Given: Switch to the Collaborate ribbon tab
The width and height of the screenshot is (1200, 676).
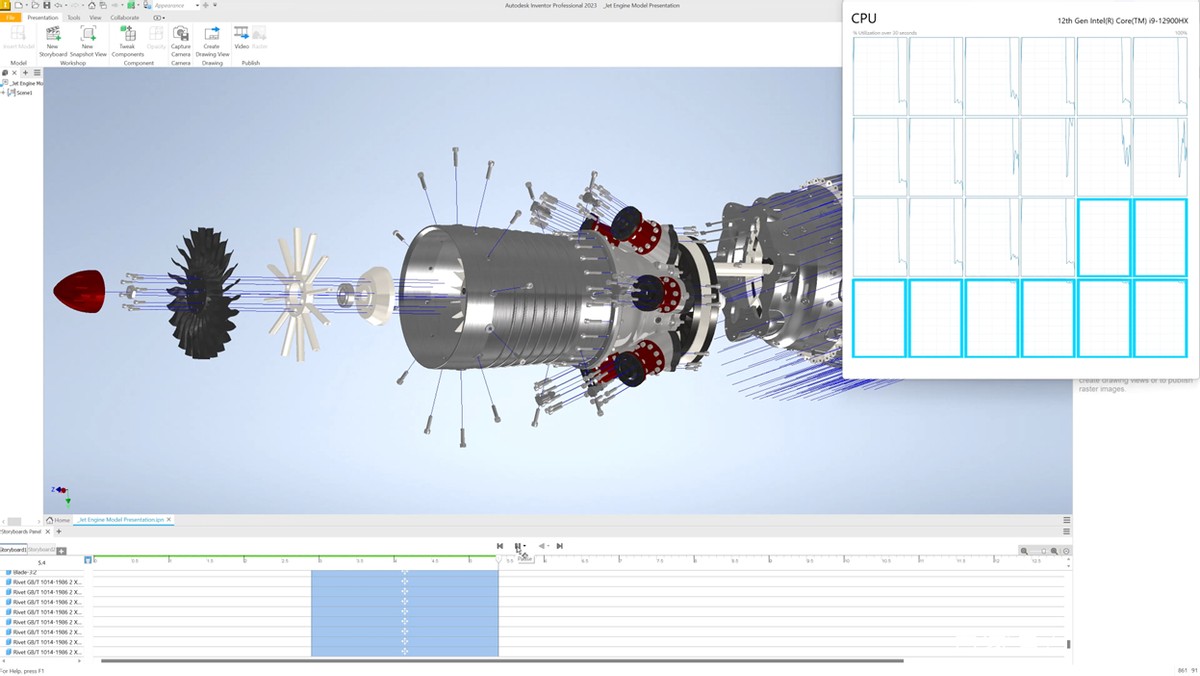Looking at the screenshot, I should pyautogui.click(x=125, y=18).
